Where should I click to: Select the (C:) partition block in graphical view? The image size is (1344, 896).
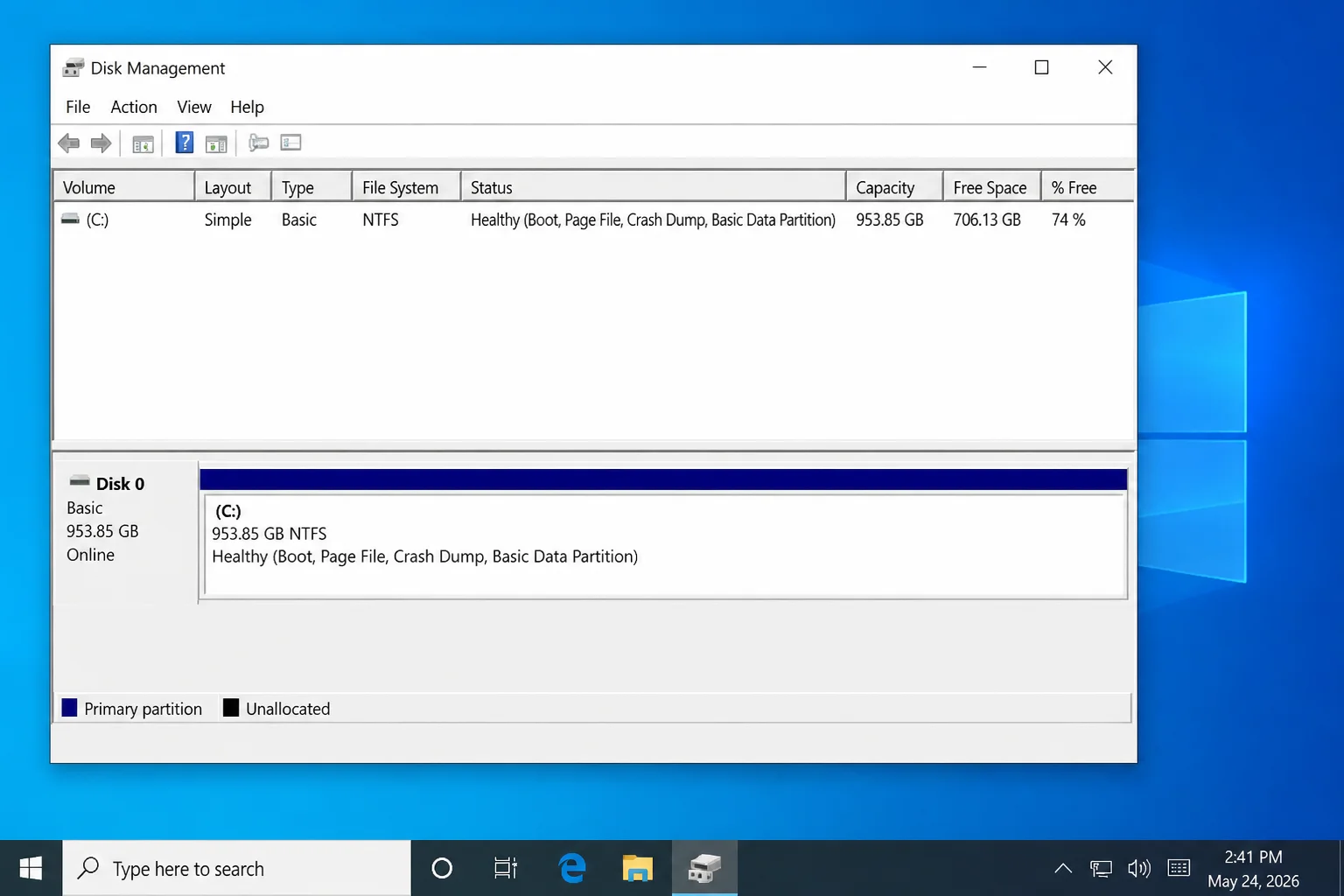665,546
